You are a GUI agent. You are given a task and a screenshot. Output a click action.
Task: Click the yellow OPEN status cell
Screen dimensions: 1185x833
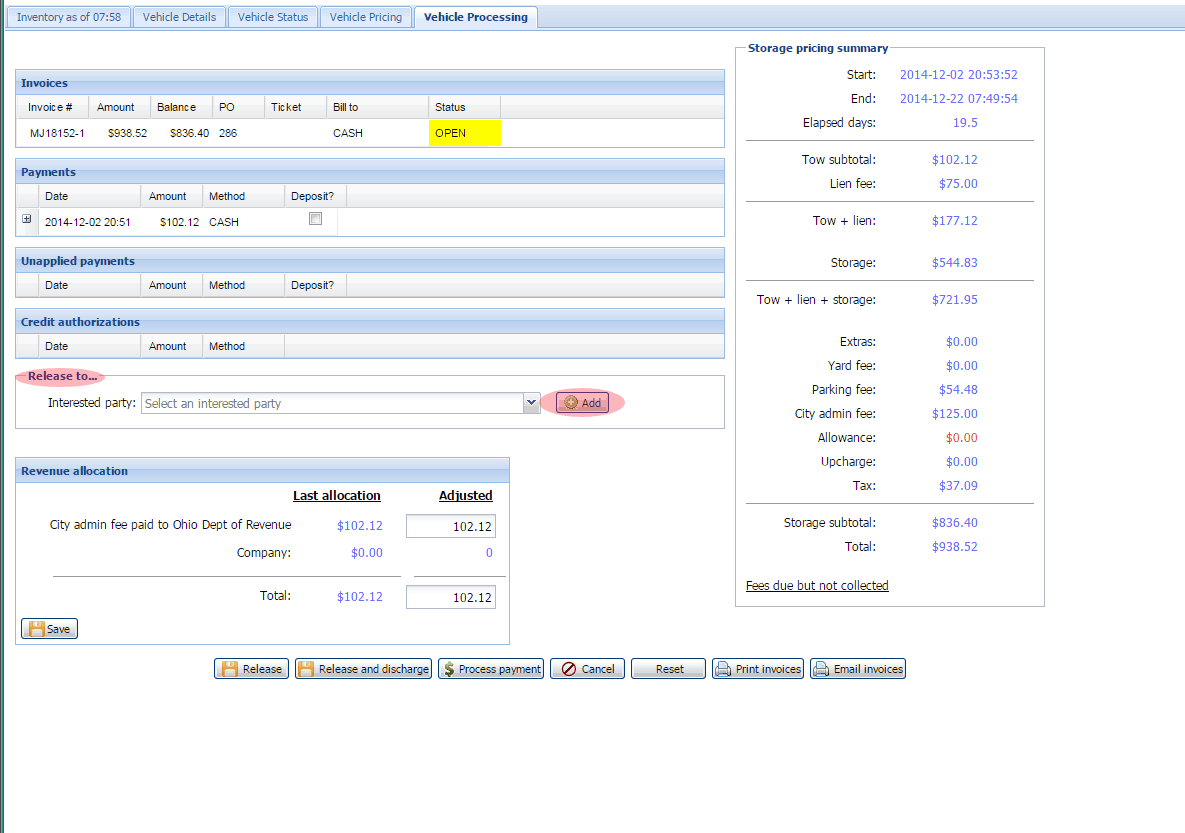(465, 133)
